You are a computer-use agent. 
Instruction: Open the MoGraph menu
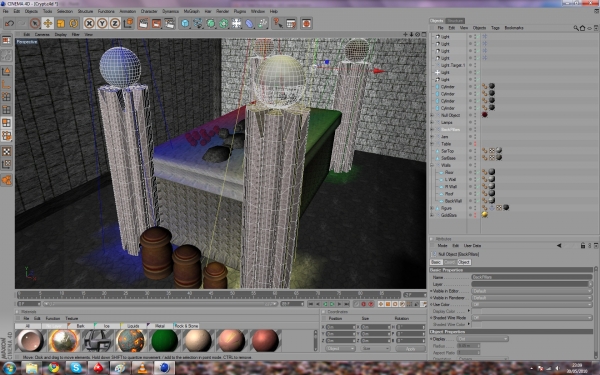[x=191, y=11]
